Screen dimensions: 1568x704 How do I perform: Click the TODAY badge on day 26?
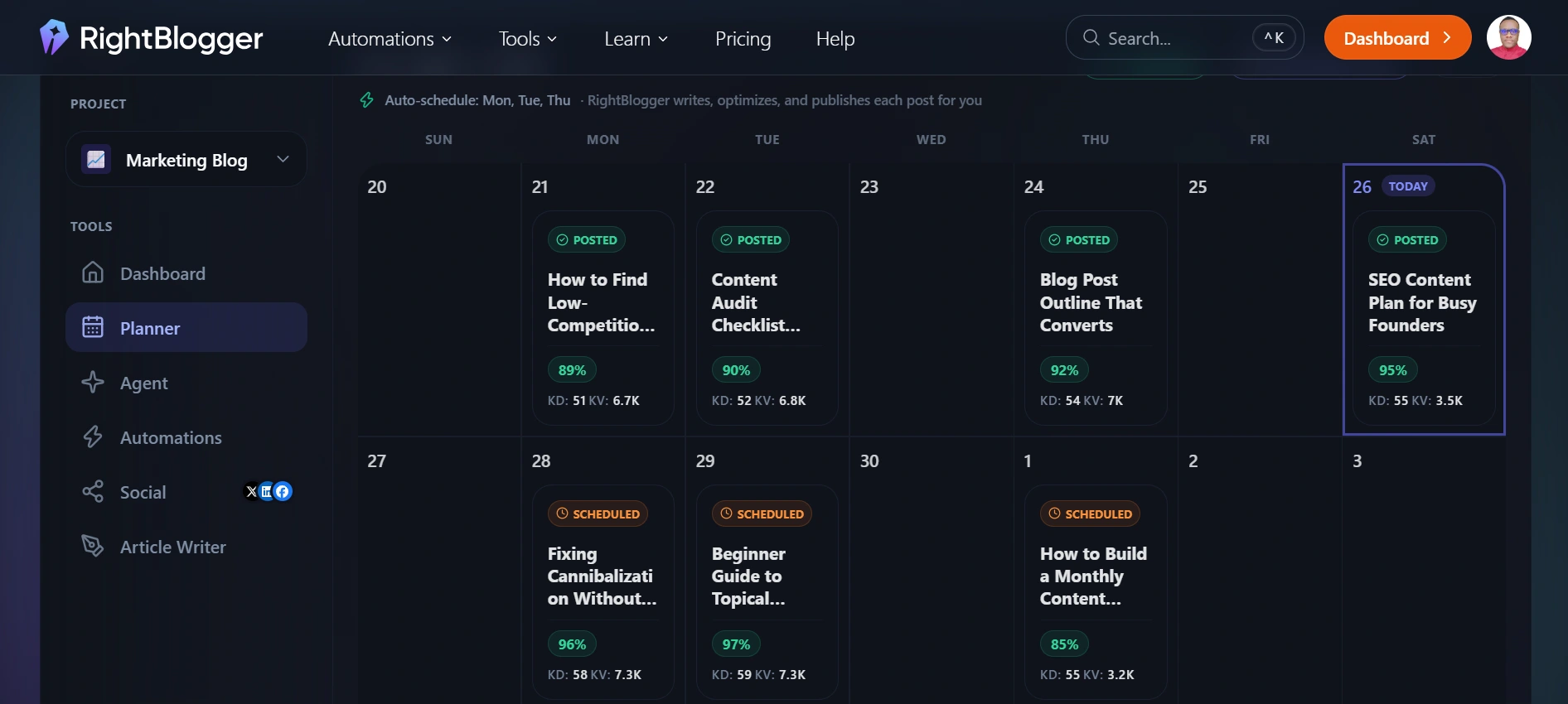[1408, 186]
